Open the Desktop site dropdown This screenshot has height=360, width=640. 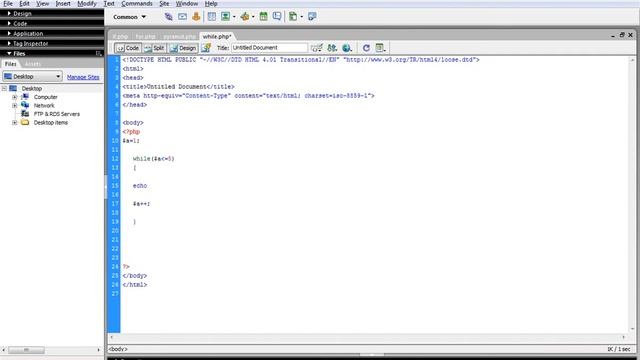32,76
